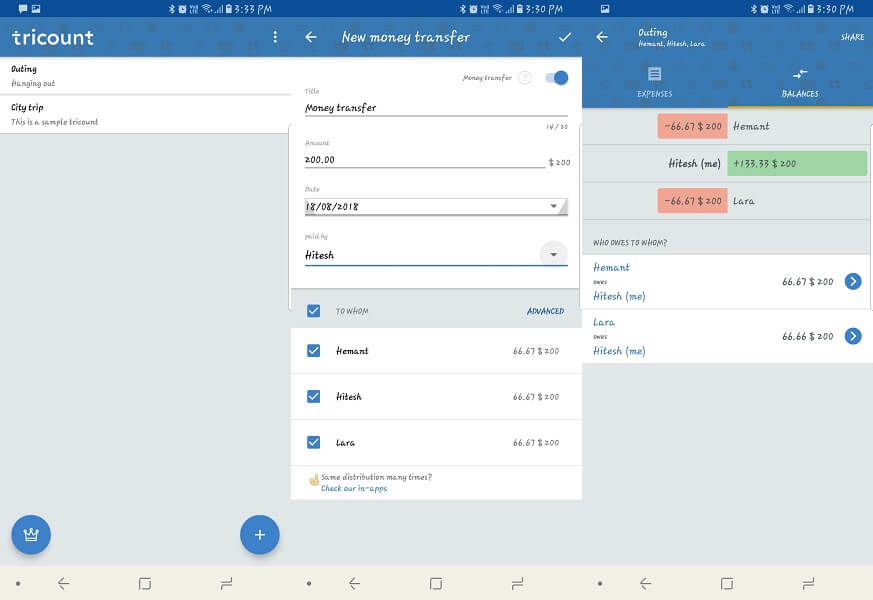Tap recent apps key under balances screen
873x600 pixels.
(x=808, y=583)
